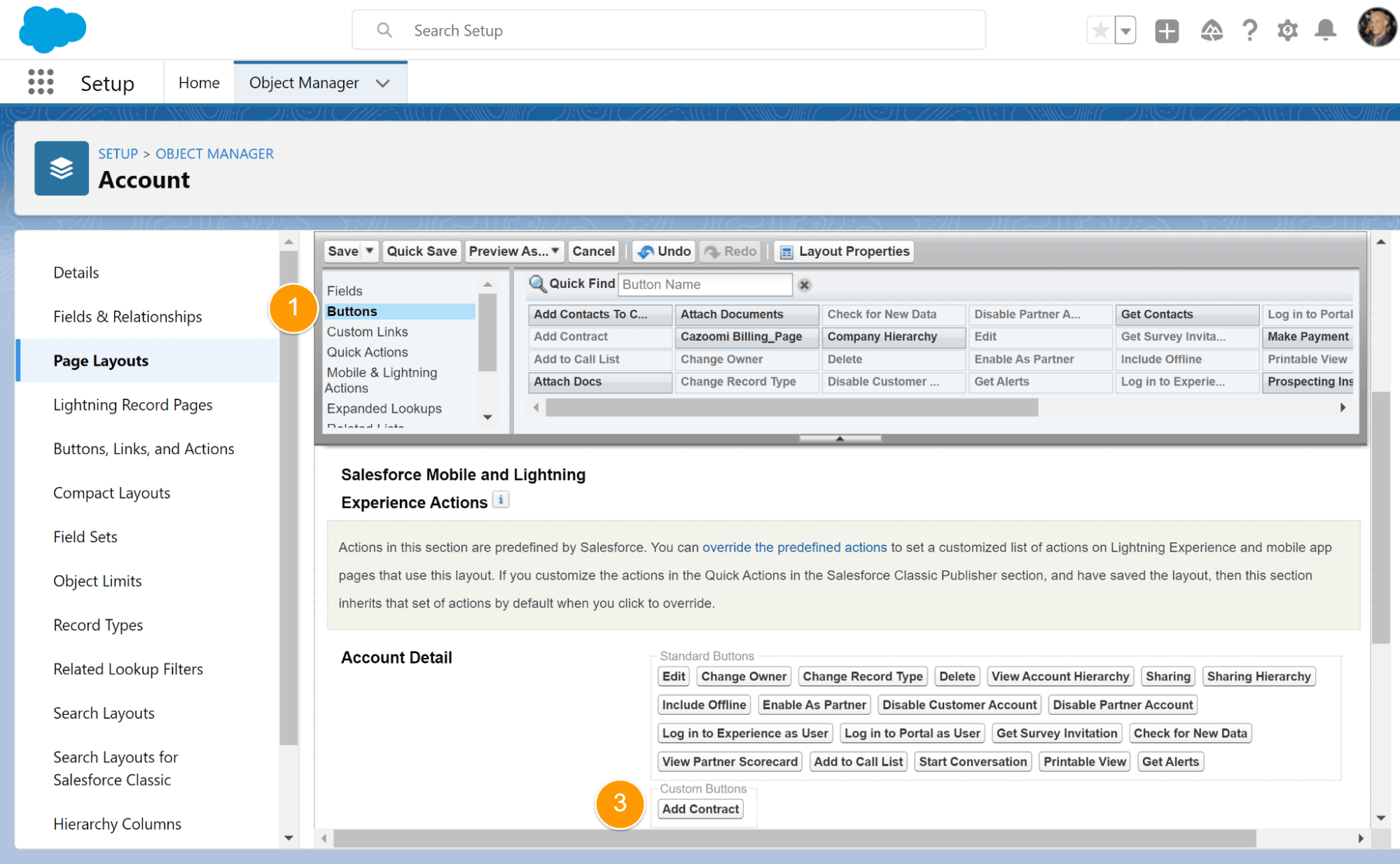This screenshot has height=864, width=1400.
Task: Click the Make Payment palette button
Action: tap(1308, 337)
